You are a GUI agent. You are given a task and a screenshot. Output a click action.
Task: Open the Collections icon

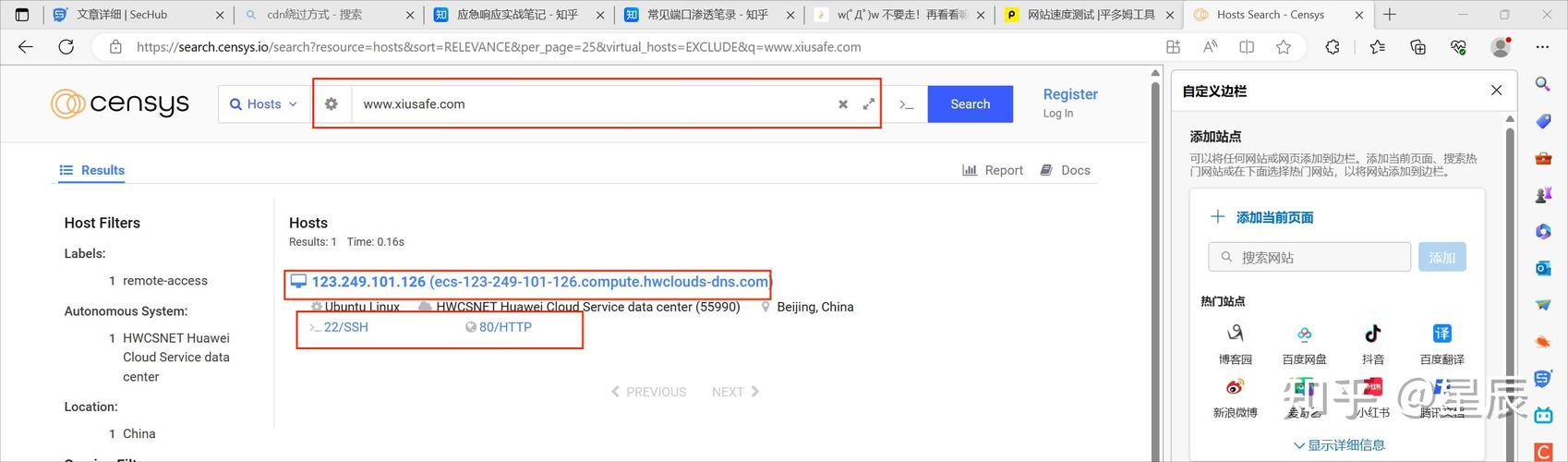(x=1418, y=47)
